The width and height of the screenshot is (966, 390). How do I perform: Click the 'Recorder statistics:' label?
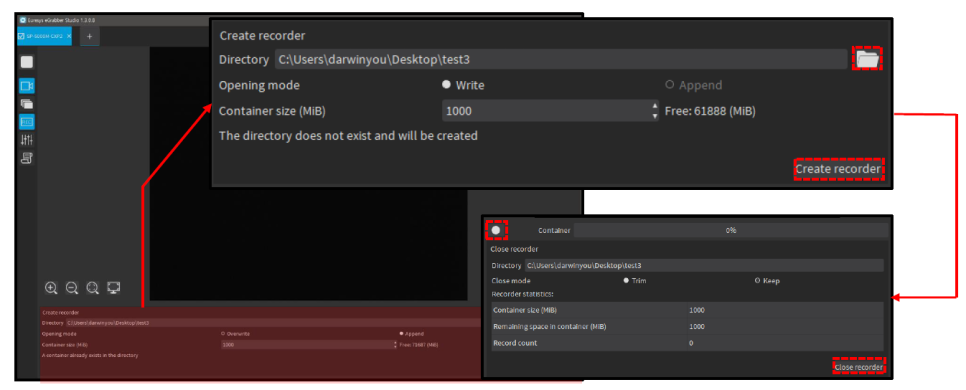point(521,295)
